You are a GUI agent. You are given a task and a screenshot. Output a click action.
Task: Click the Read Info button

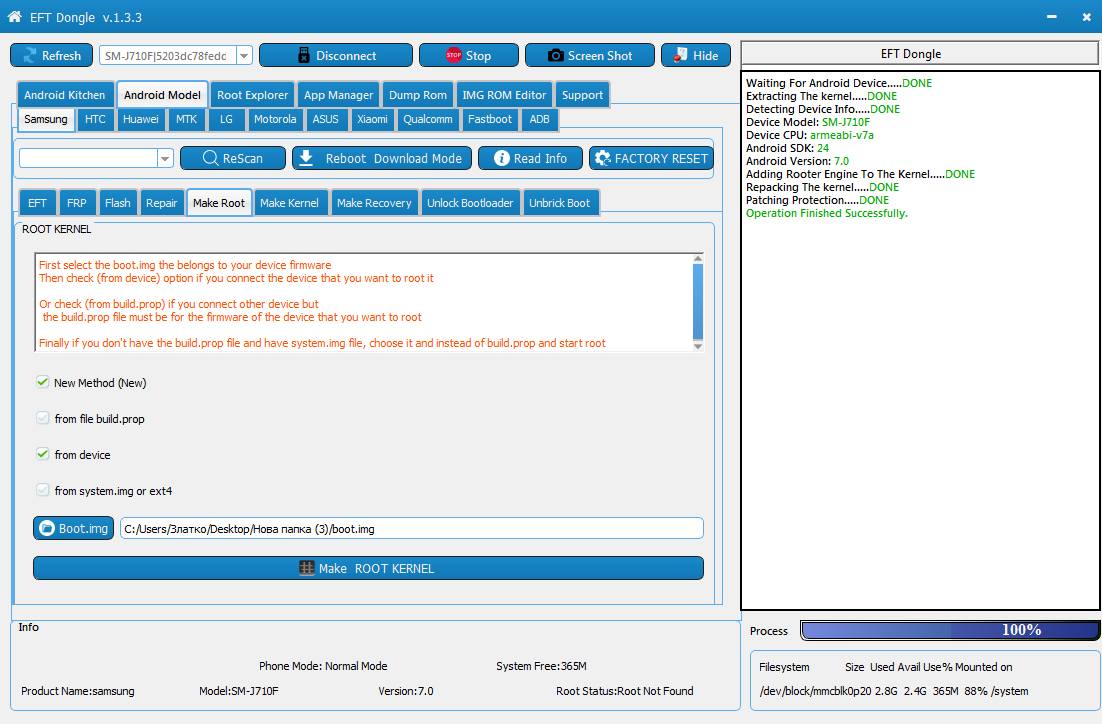pyautogui.click(x=531, y=159)
